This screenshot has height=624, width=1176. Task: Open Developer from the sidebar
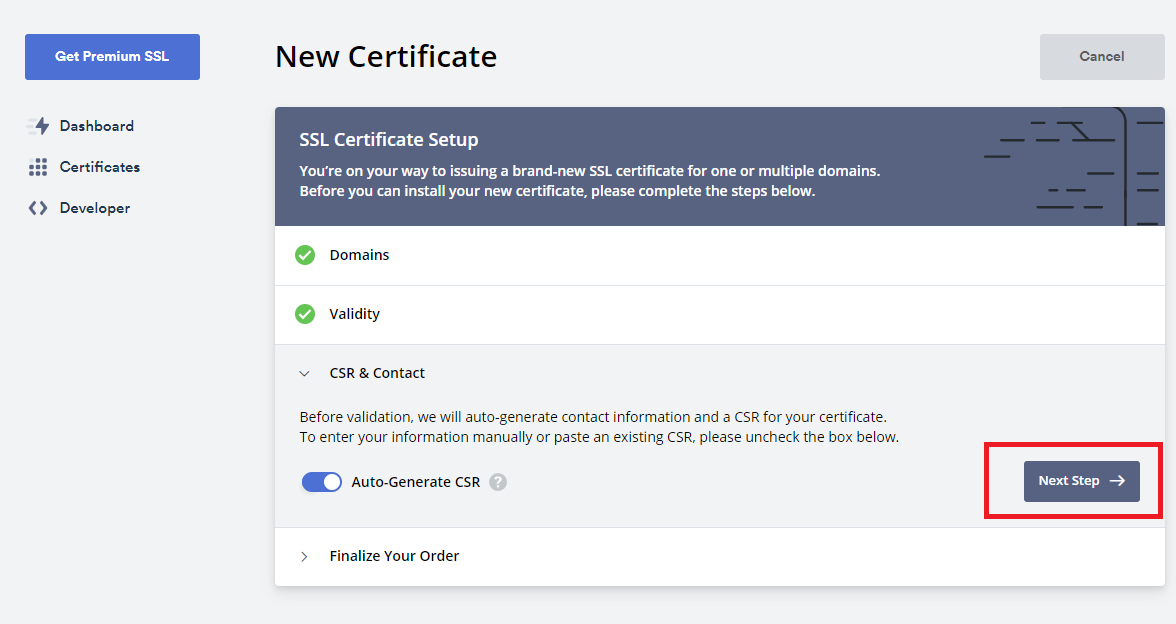(x=94, y=208)
